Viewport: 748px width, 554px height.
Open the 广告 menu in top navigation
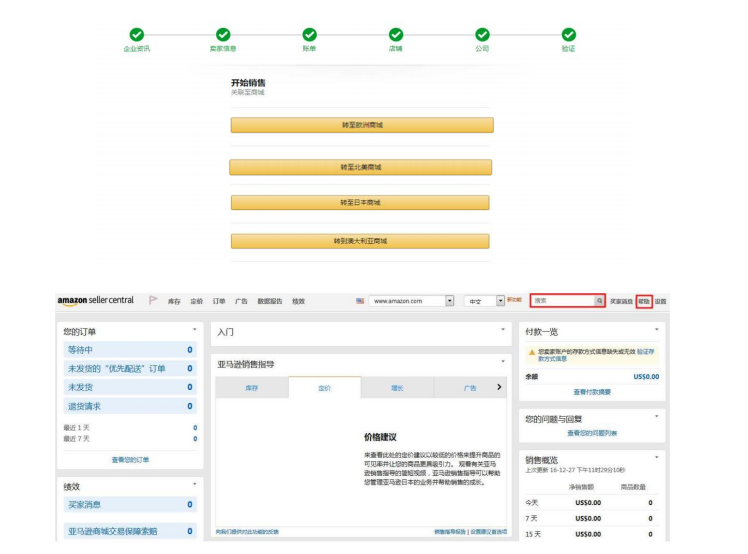coord(241,301)
